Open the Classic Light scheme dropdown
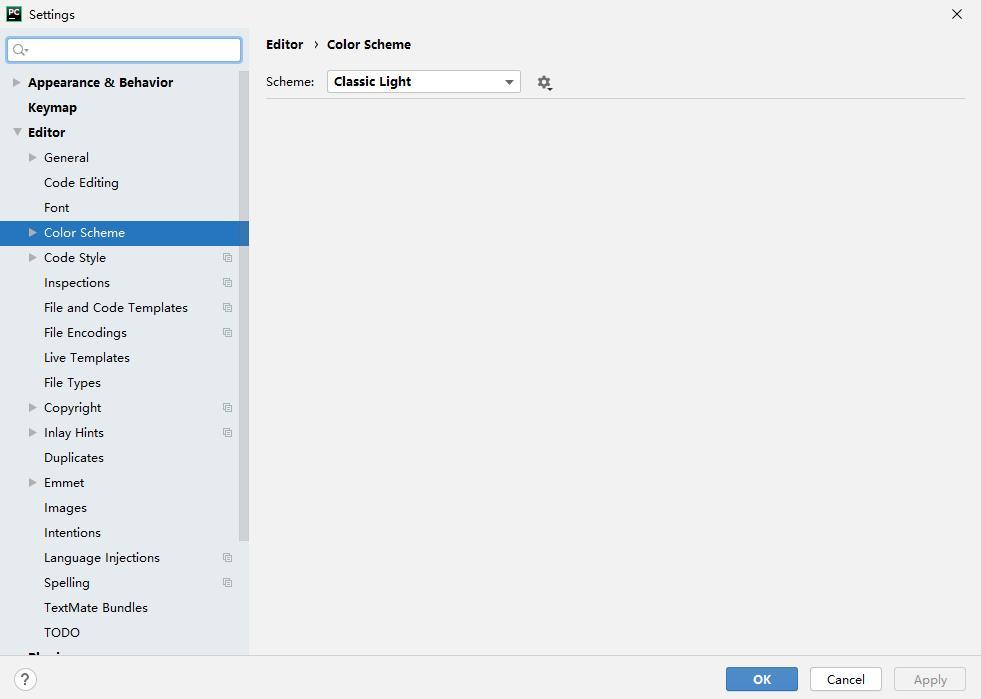The image size is (981, 699). [424, 81]
